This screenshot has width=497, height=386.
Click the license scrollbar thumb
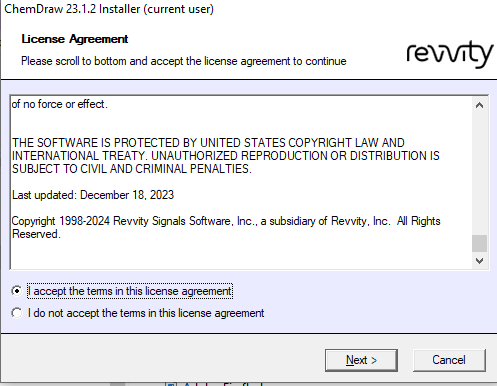pyautogui.click(x=479, y=243)
